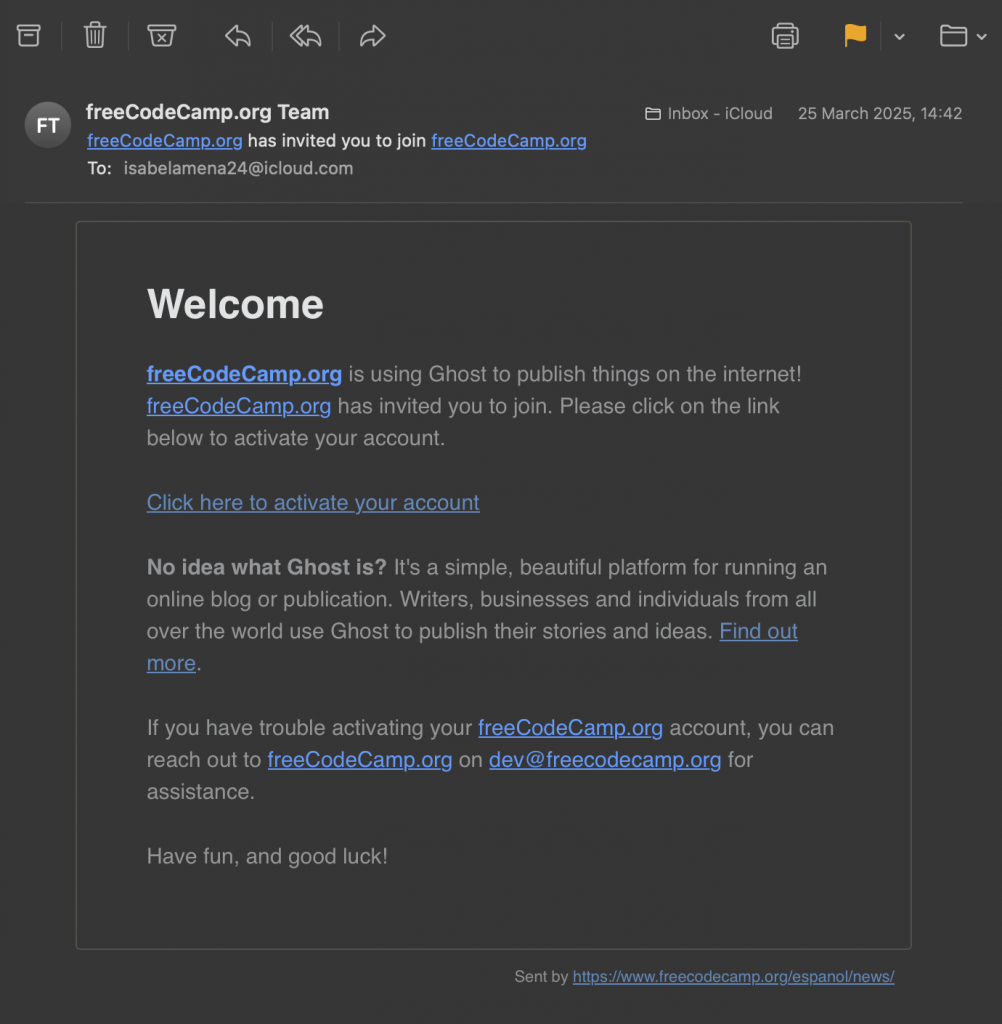Image resolution: width=1002 pixels, height=1024 pixels.
Task: Open the 'Sent by' espanol/news URL
Action: [x=733, y=976]
